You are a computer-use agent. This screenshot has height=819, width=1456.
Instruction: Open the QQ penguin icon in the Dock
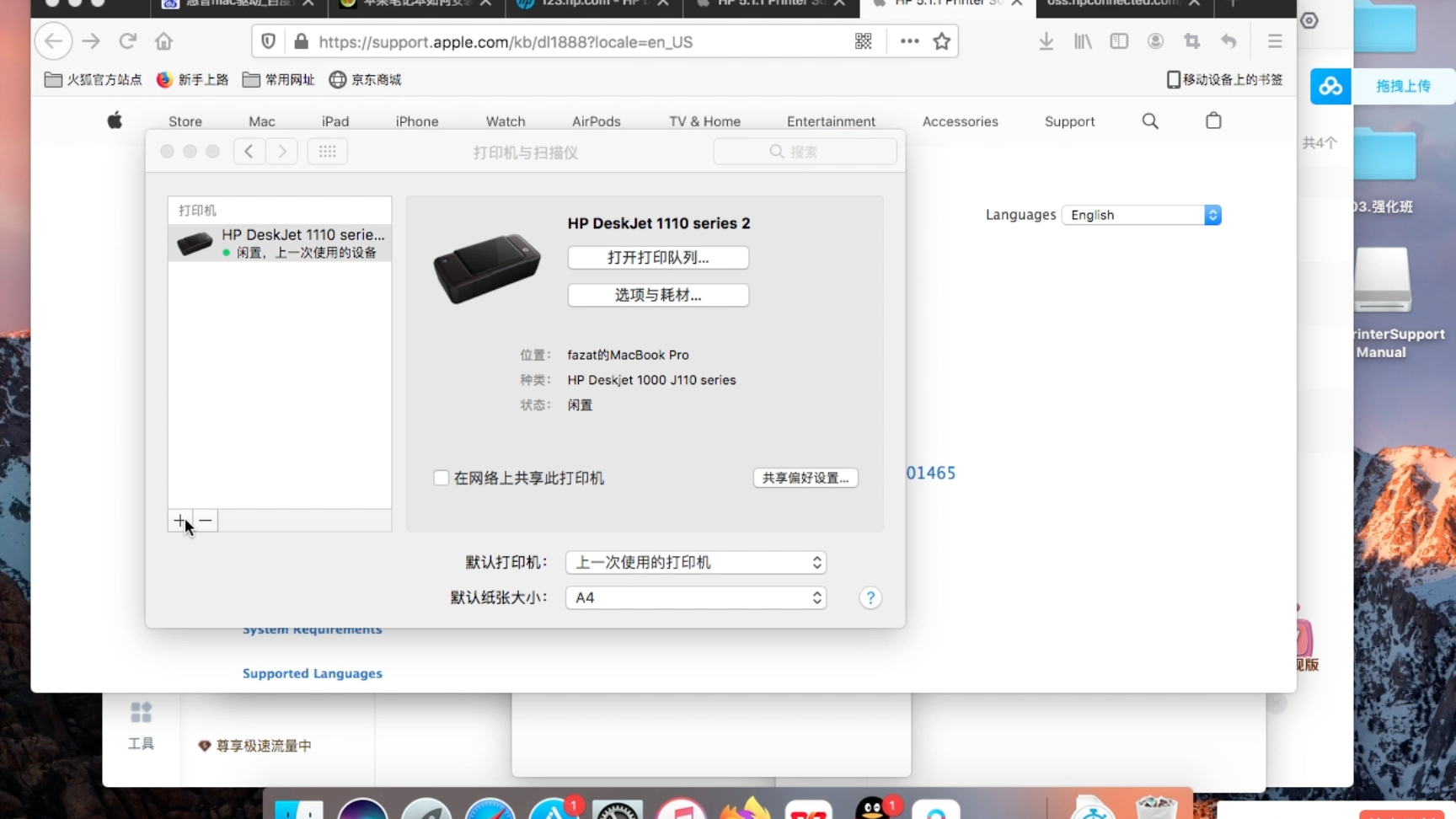874,808
